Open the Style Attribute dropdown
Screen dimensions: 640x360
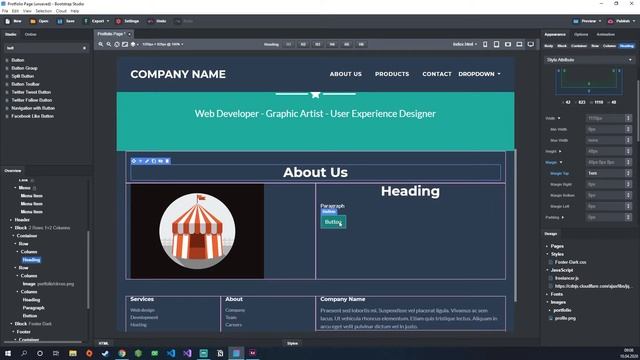point(589,60)
